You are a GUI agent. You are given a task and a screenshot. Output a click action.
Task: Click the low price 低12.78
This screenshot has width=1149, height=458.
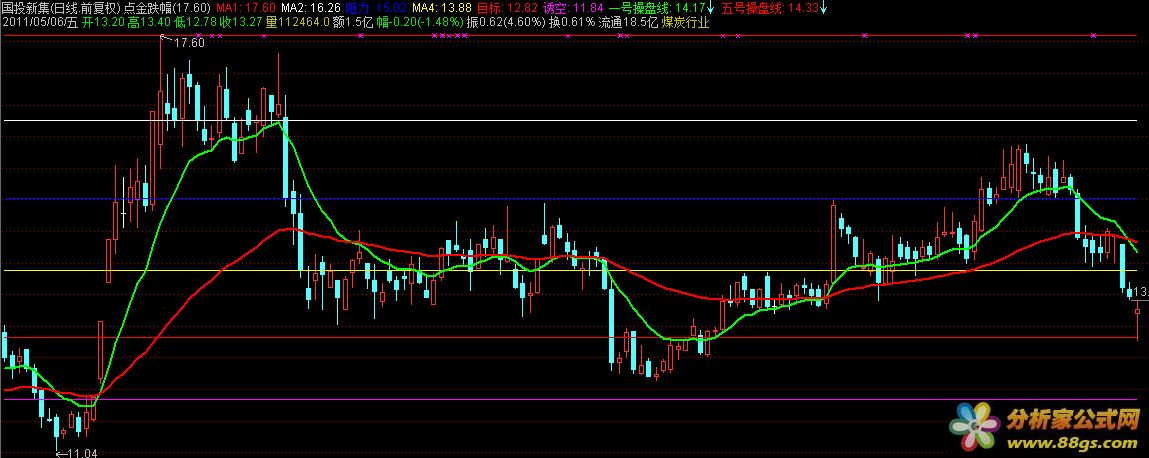pos(196,23)
